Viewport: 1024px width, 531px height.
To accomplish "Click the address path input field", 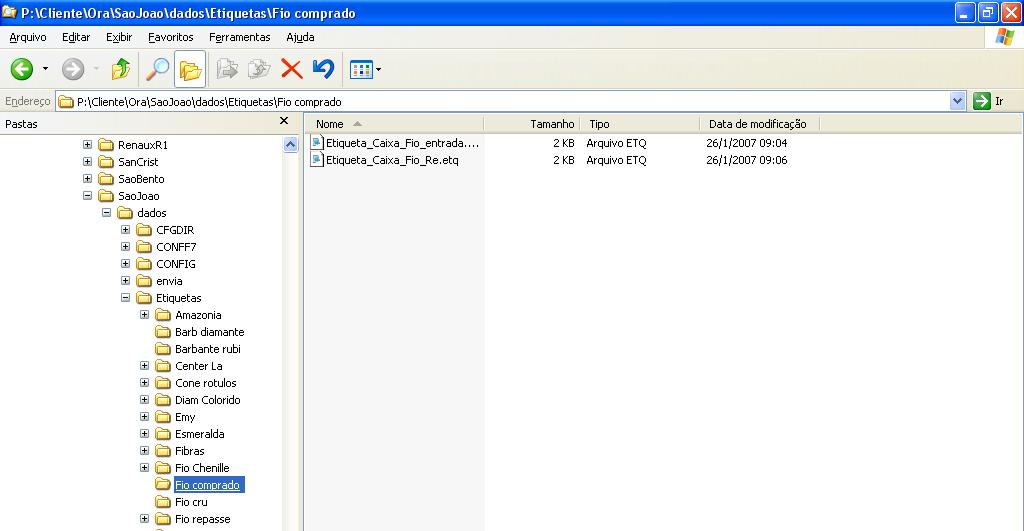I will (500, 101).
